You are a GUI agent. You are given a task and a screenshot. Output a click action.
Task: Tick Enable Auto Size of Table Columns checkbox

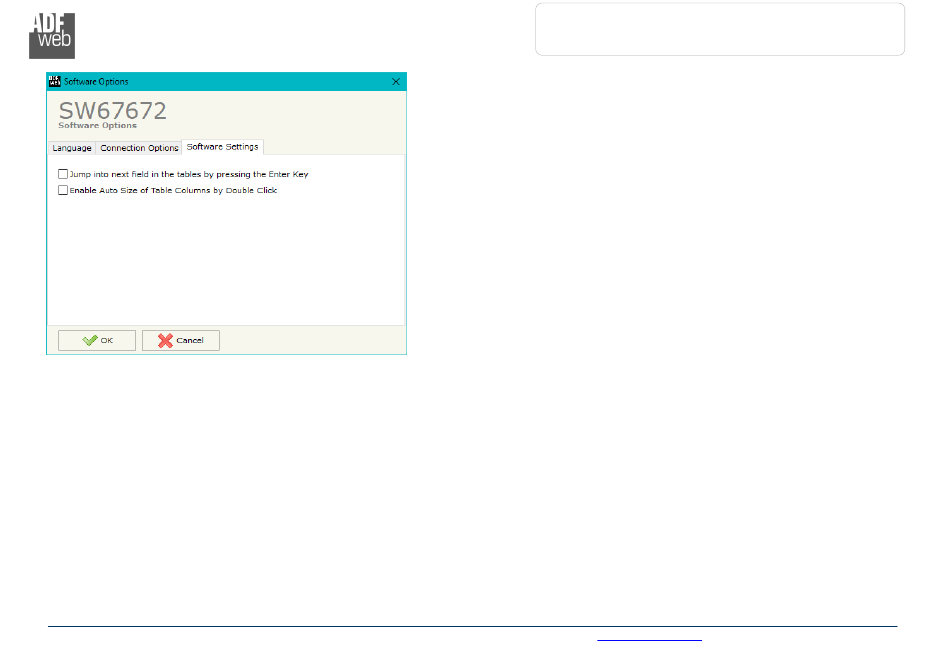(63, 190)
